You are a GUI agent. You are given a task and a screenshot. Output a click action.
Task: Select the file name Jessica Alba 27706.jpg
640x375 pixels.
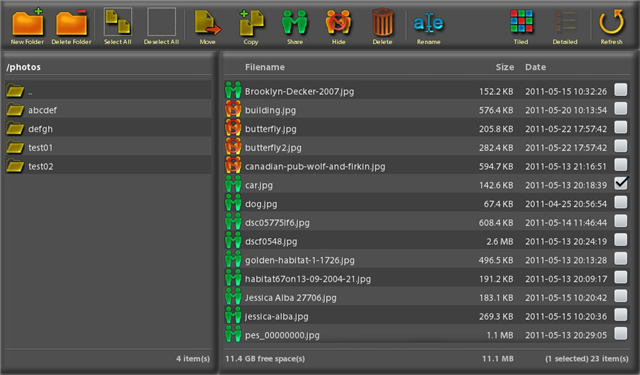(x=291, y=297)
